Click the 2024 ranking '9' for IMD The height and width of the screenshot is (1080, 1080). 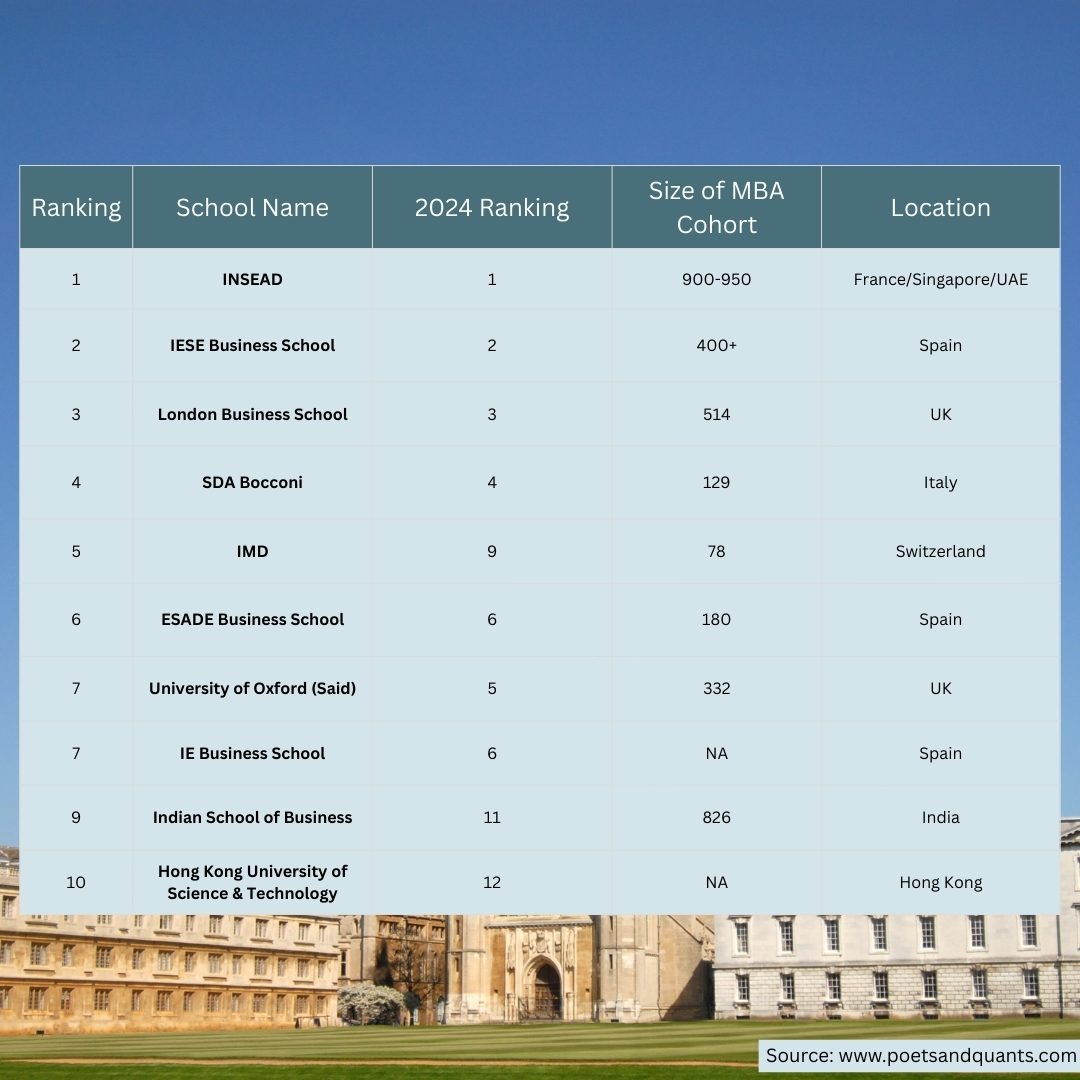tap(492, 552)
